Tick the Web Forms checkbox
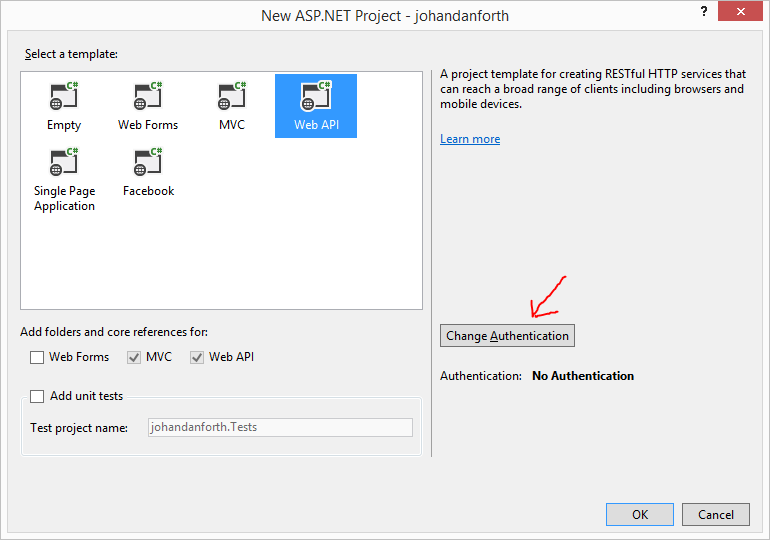This screenshot has height=540, width=770. pos(37,357)
